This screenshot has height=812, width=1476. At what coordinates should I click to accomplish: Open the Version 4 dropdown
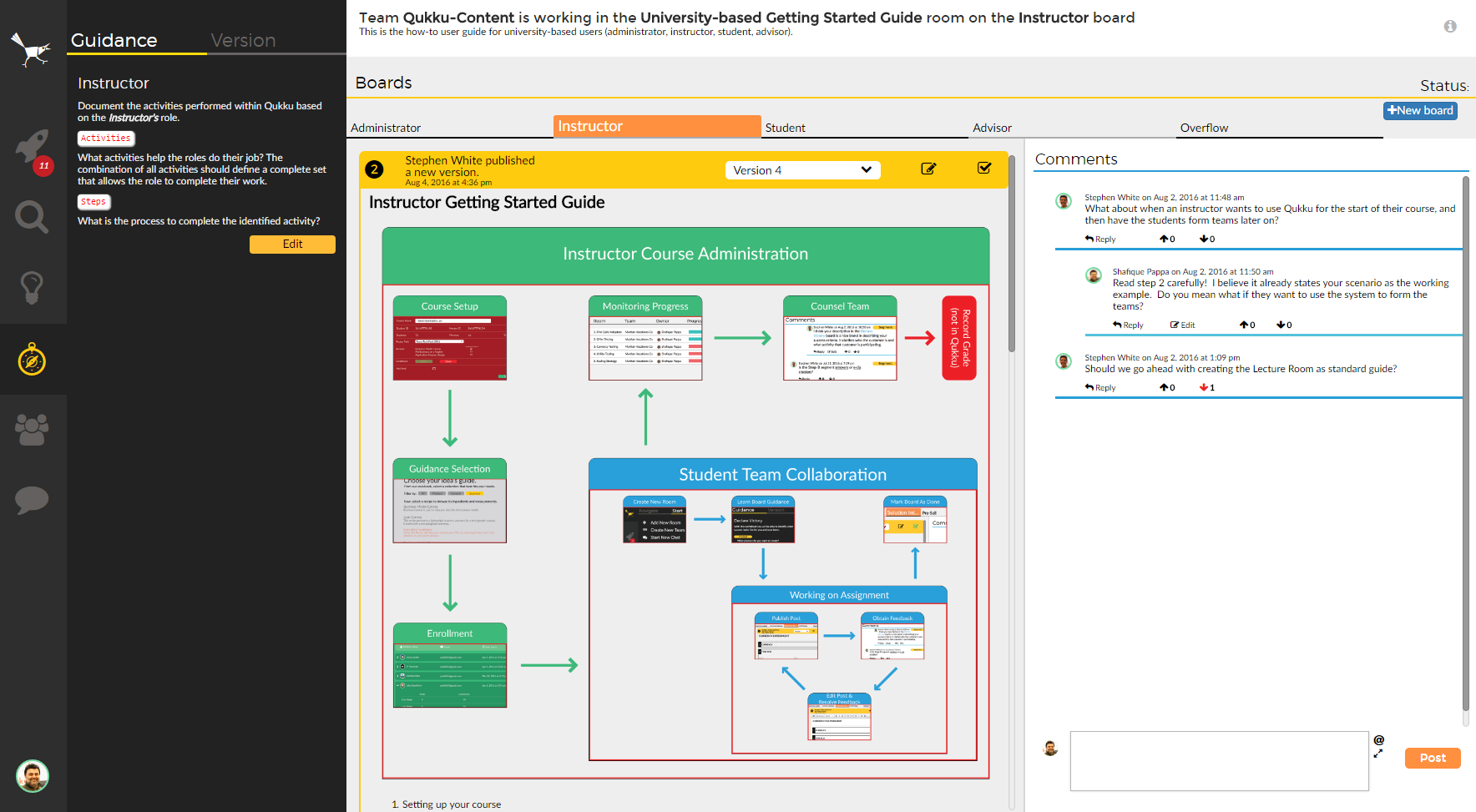coord(803,170)
